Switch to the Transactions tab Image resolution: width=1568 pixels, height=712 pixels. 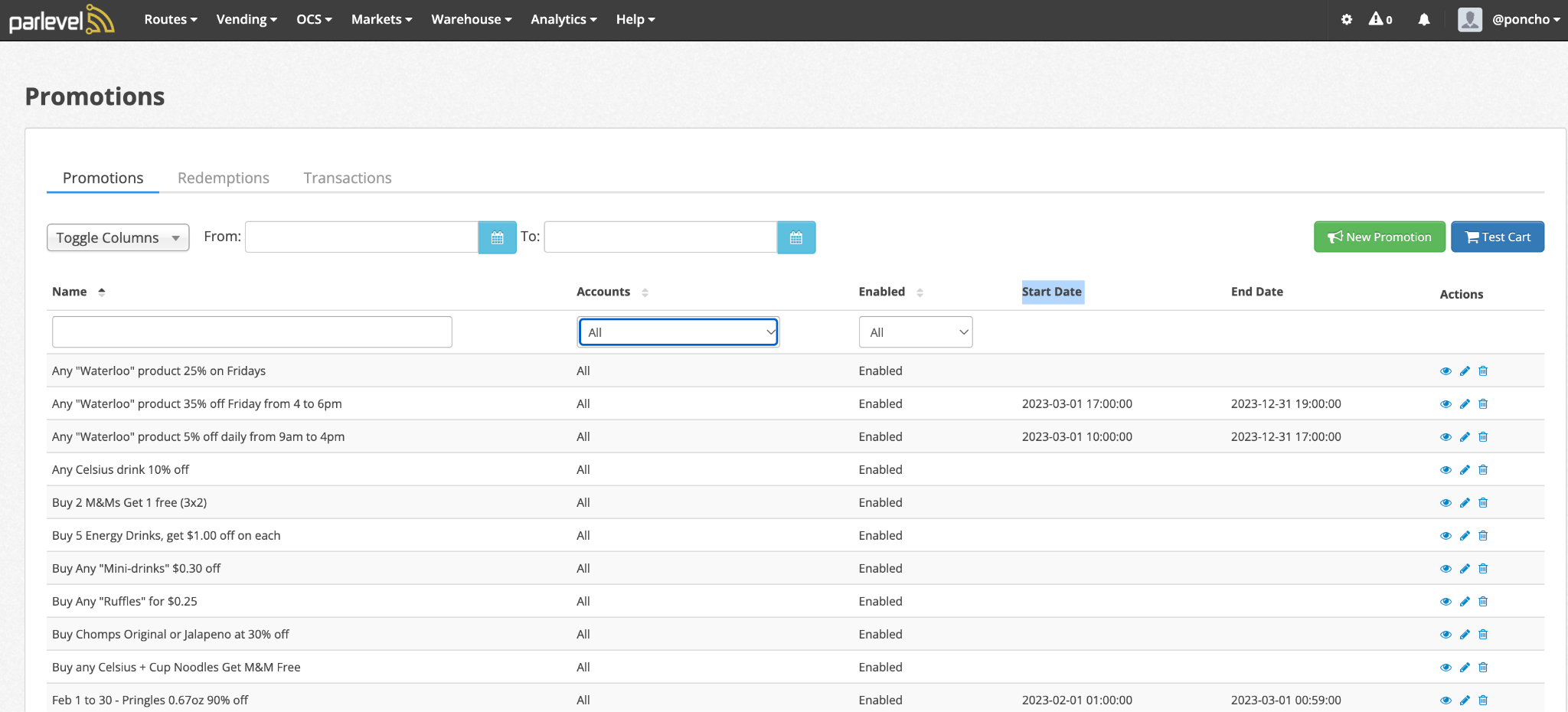[x=348, y=178]
